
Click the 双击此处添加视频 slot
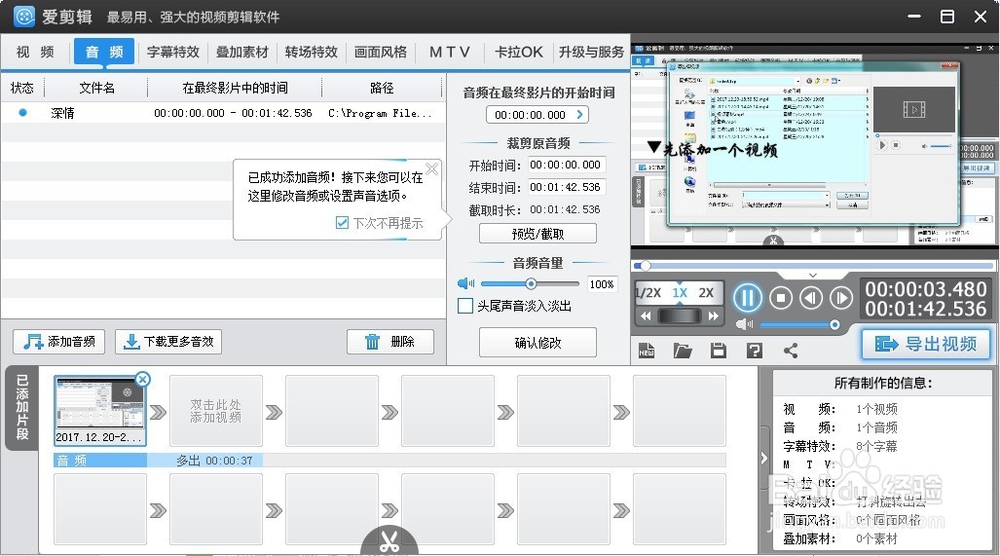click(x=216, y=411)
